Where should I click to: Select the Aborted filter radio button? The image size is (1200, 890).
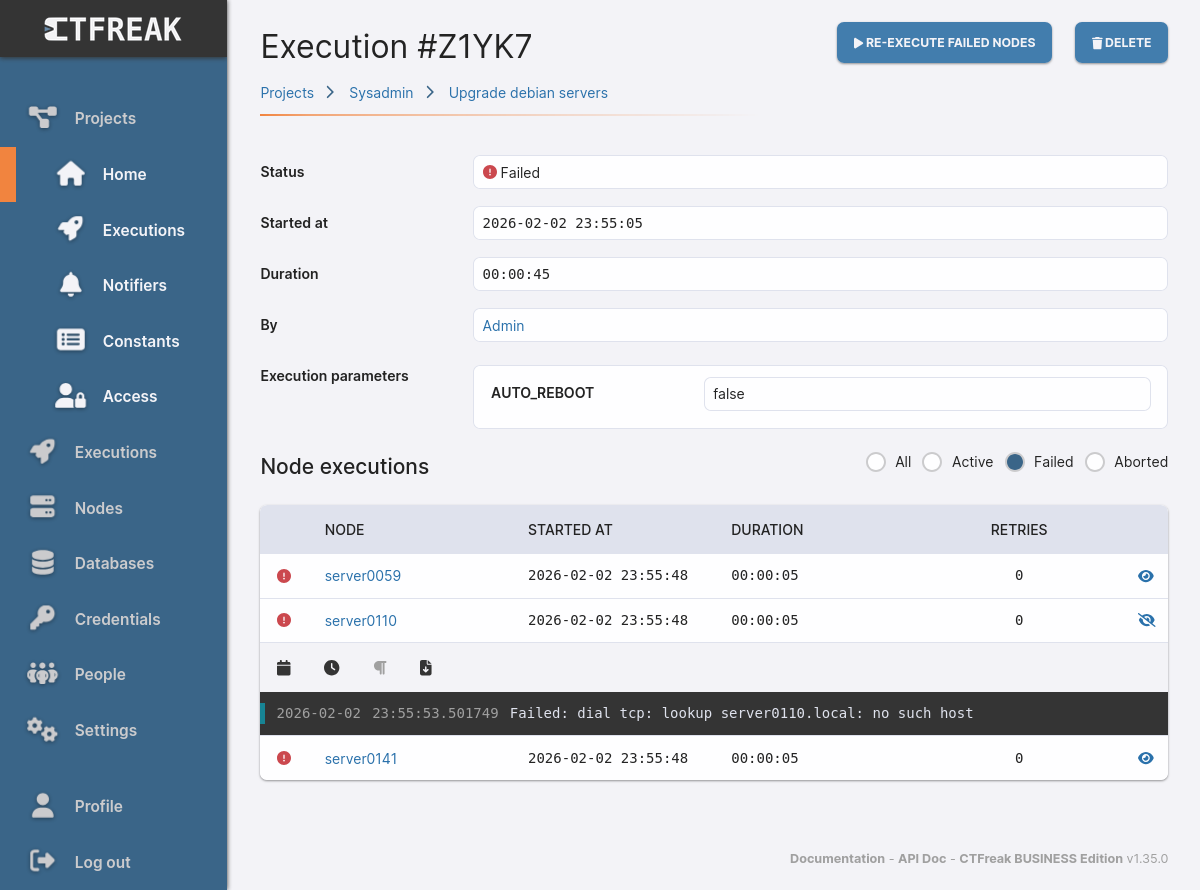click(1096, 462)
